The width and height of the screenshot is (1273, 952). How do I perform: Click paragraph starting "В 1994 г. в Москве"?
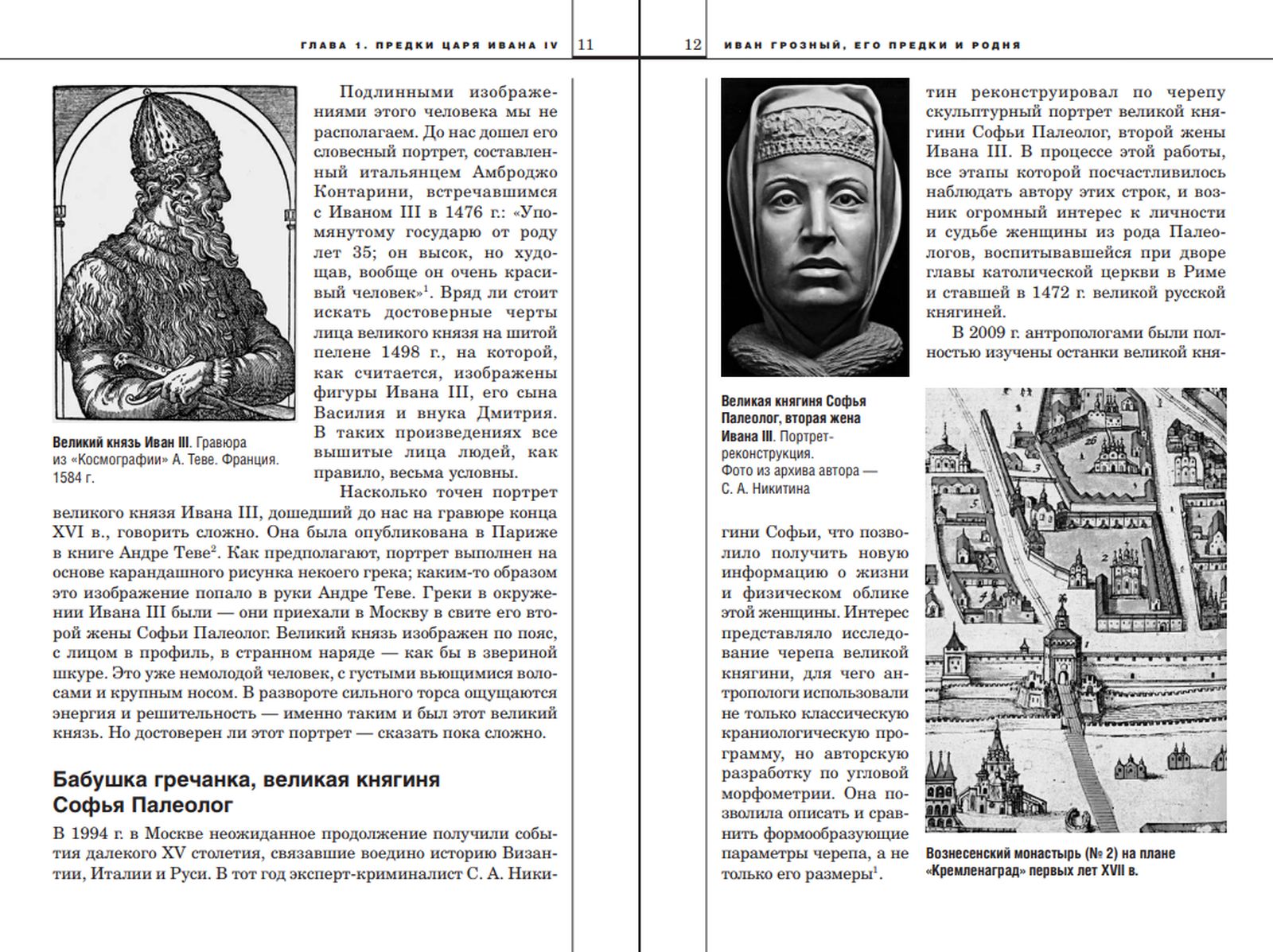tap(305, 854)
